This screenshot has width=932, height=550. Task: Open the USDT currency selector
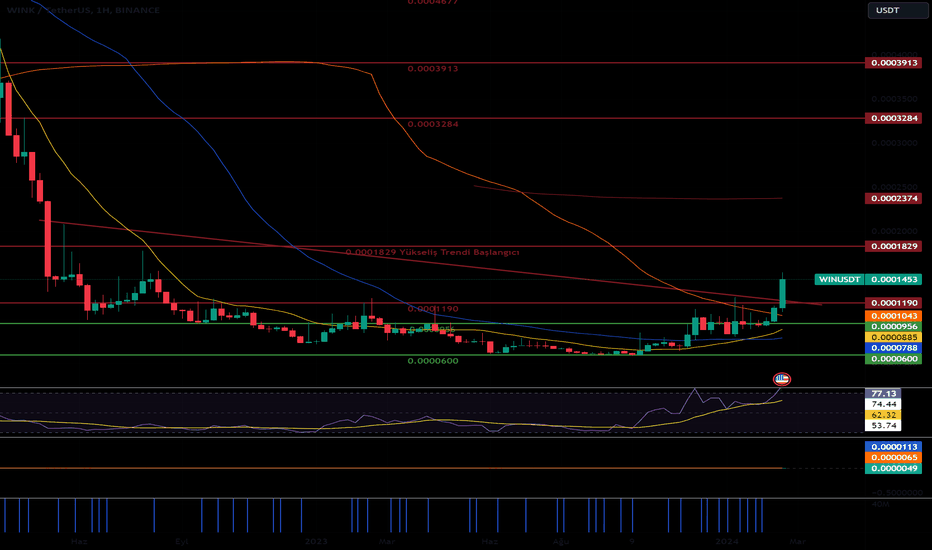898,10
